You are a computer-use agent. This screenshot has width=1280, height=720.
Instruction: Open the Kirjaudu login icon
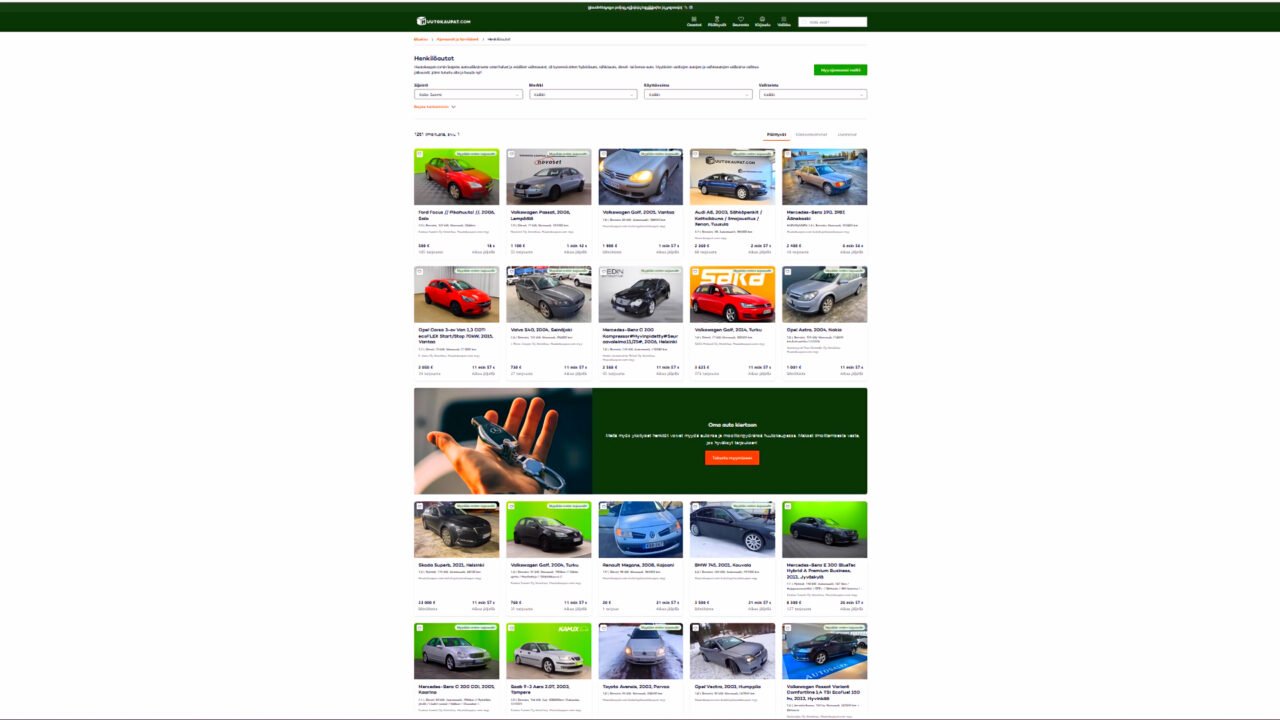tap(762, 20)
